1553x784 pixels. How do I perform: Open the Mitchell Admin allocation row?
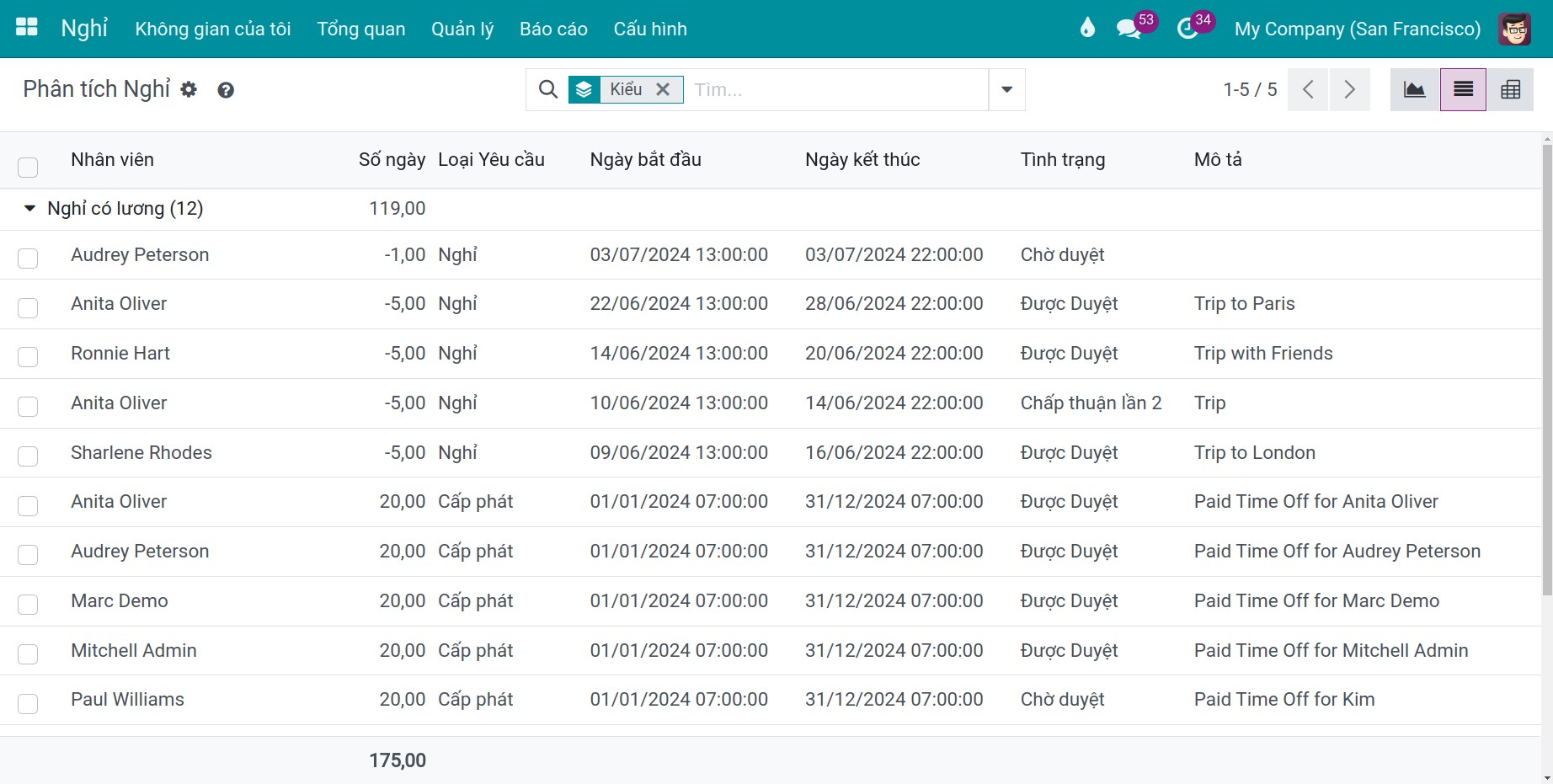[x=771, y=650]
